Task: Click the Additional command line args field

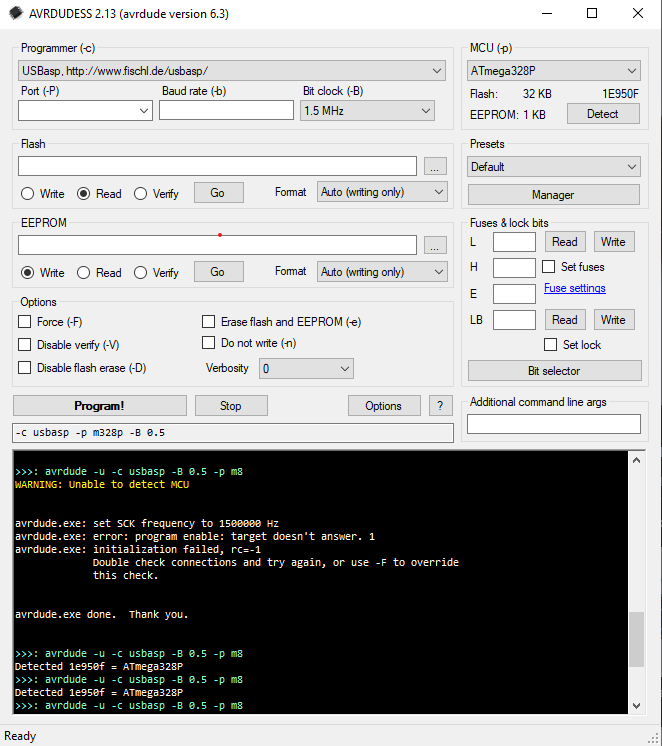Action: 554,424
